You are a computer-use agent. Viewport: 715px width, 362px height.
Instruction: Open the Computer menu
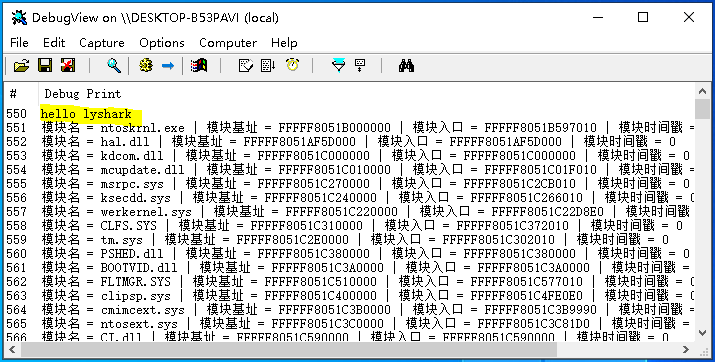pos(228,43)
